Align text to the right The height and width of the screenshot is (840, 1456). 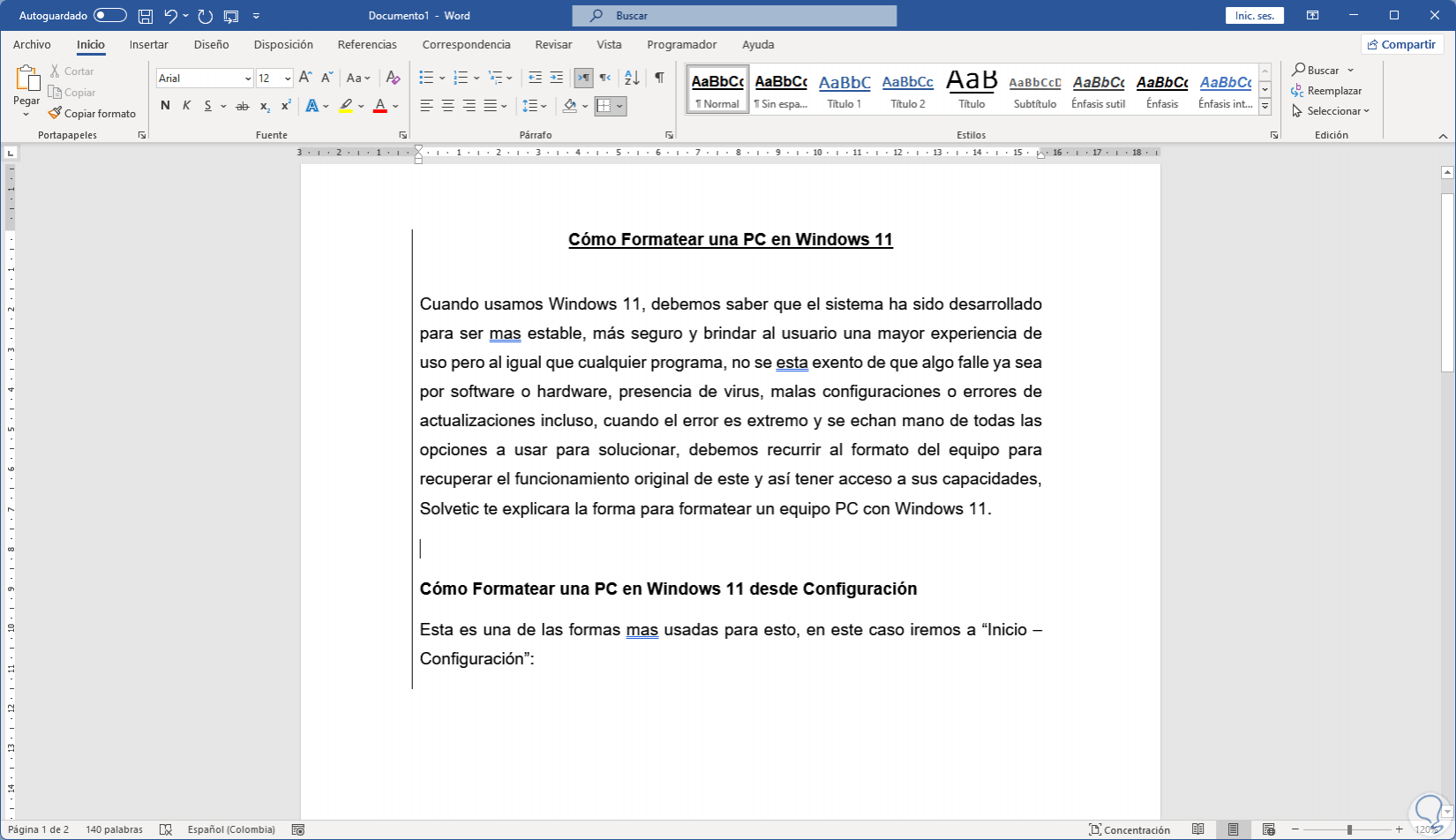[469, 106]
